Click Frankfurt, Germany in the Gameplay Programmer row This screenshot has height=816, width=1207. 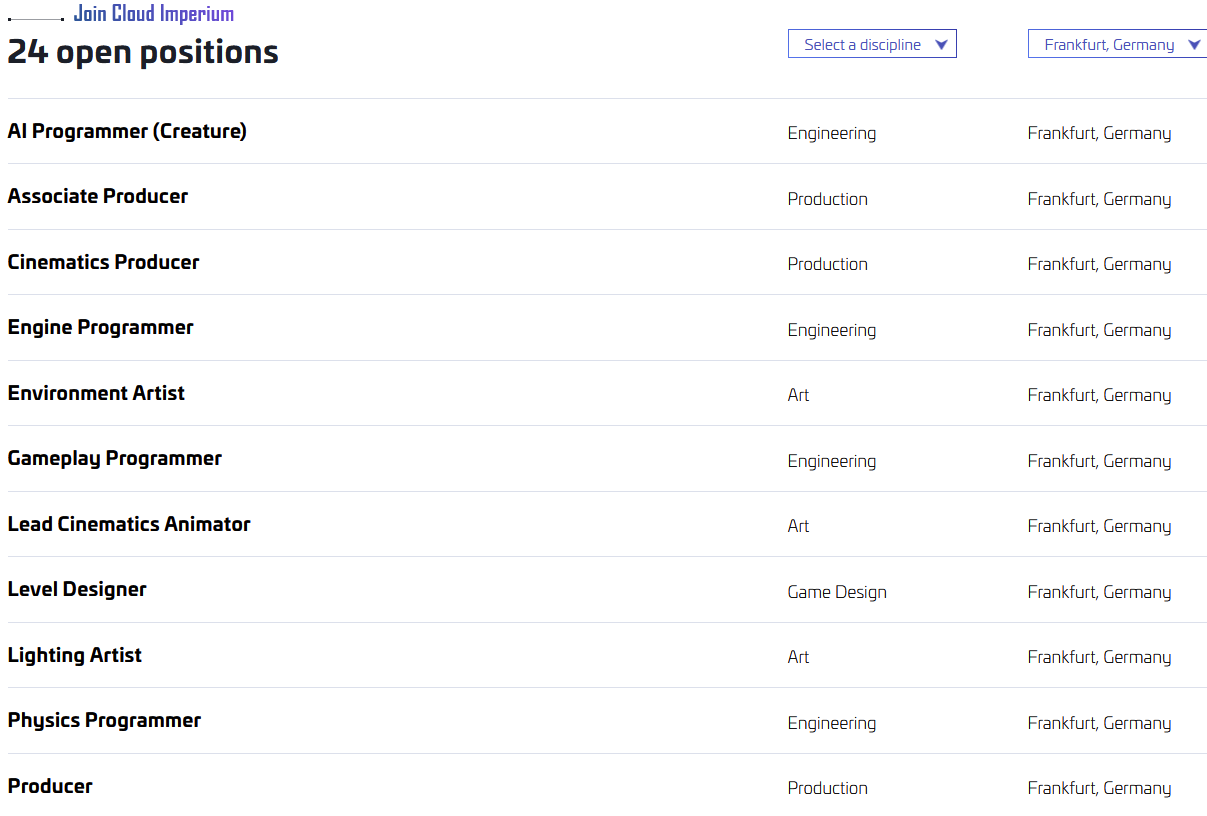pos(1099,461)
